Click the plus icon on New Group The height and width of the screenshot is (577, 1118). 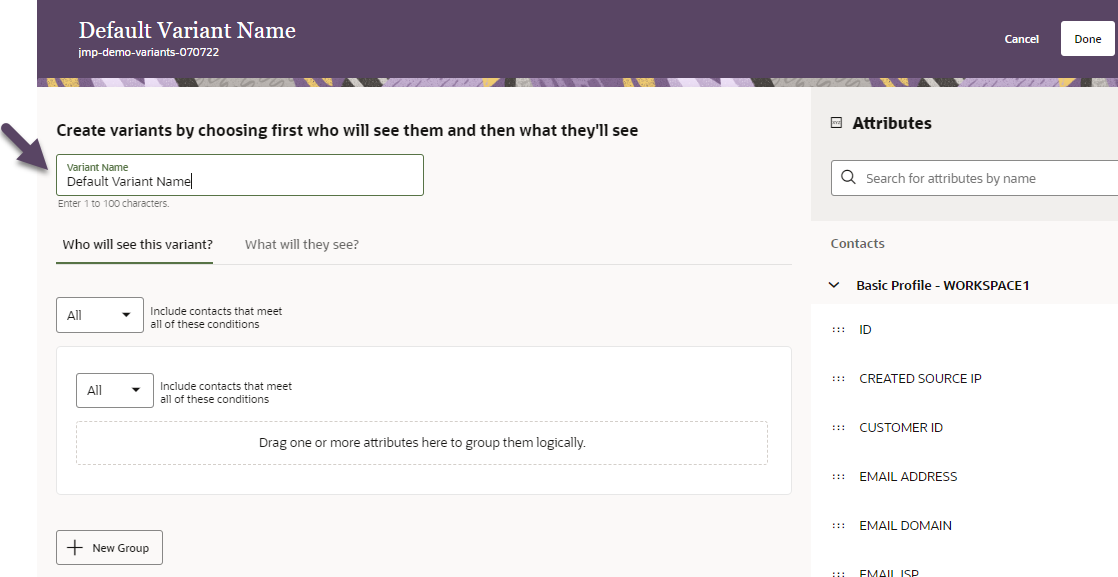pos(75,548)
